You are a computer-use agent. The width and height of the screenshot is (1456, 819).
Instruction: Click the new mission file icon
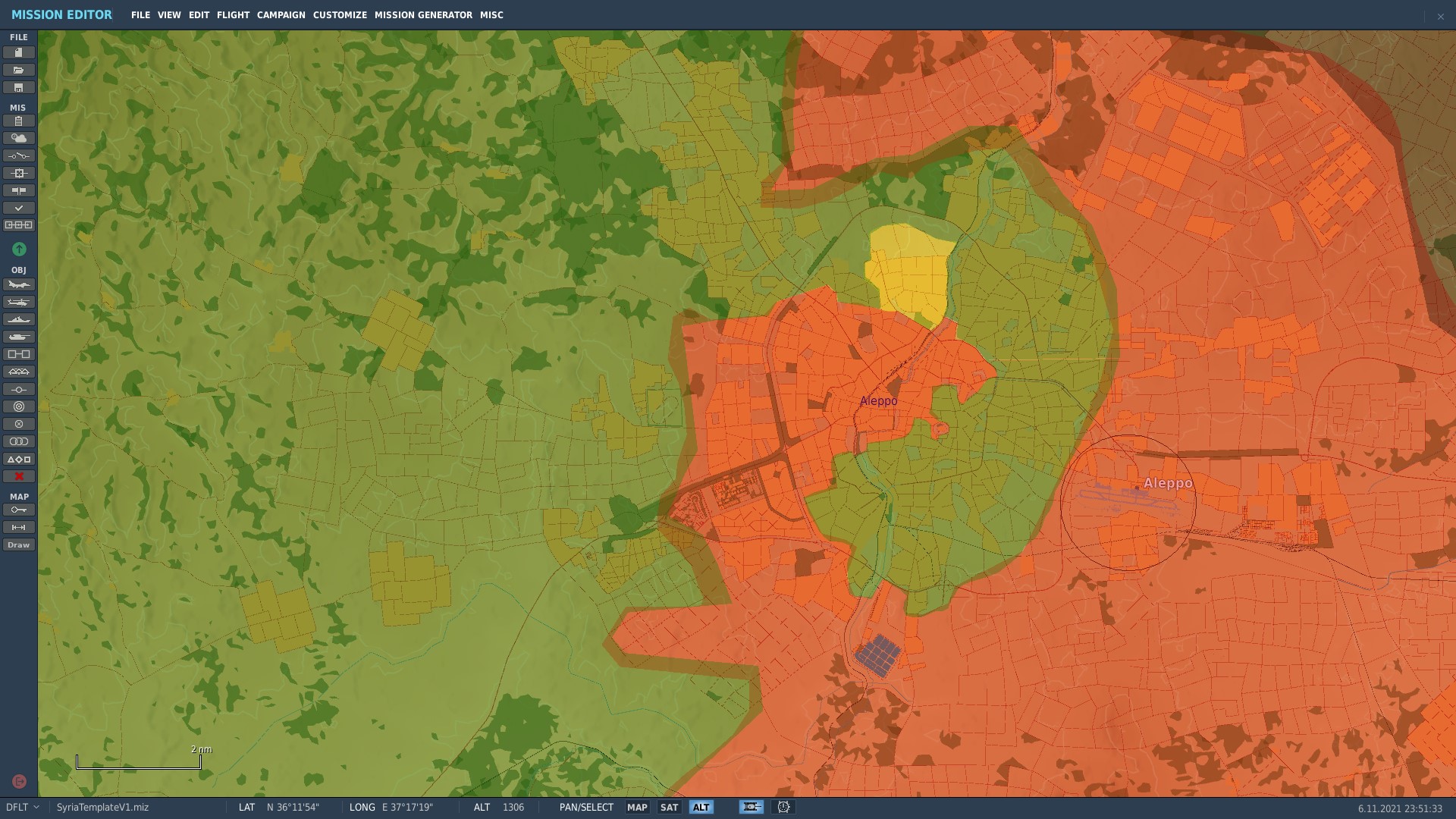pos(19,52)
